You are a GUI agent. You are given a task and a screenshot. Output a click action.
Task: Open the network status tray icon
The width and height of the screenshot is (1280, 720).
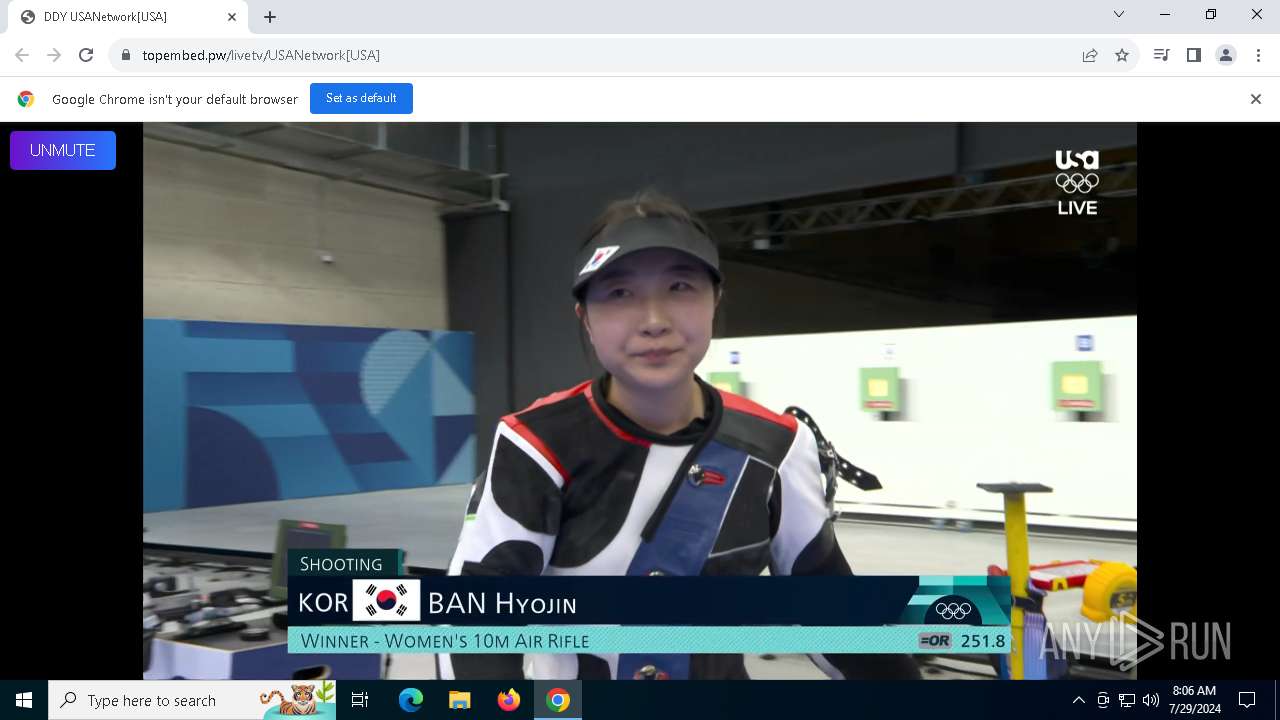click(1127, 700)
